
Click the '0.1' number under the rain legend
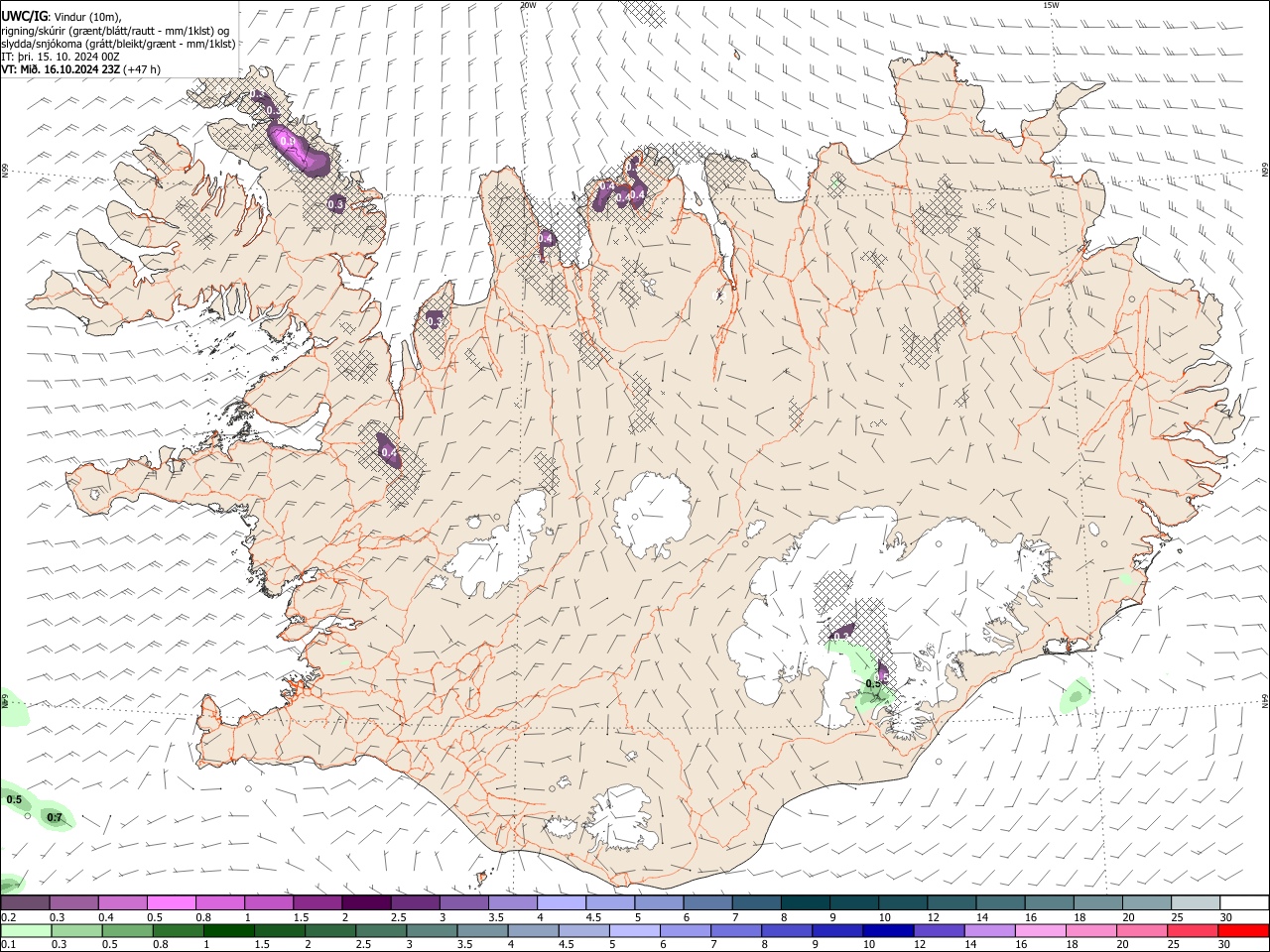point(9,944)
